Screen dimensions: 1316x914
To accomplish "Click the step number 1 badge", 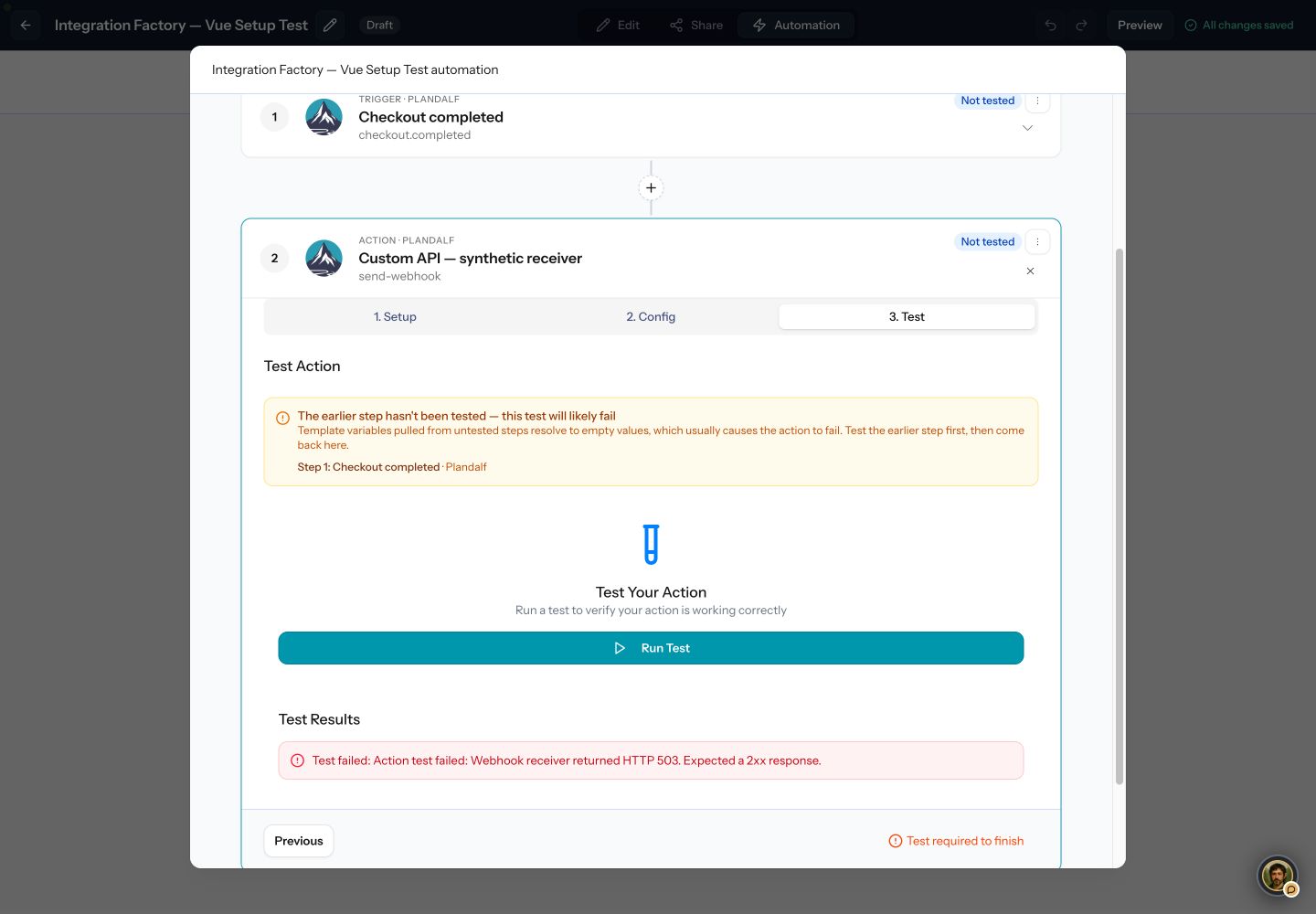I will 274,117.
